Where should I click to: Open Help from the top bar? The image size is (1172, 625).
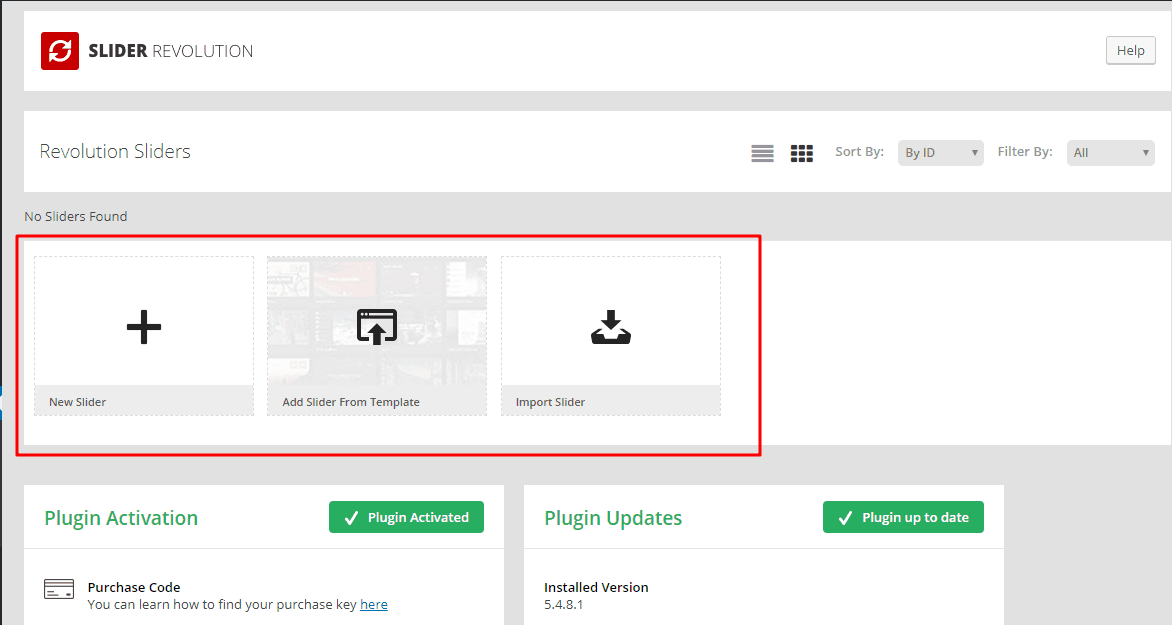point(1130,50)
